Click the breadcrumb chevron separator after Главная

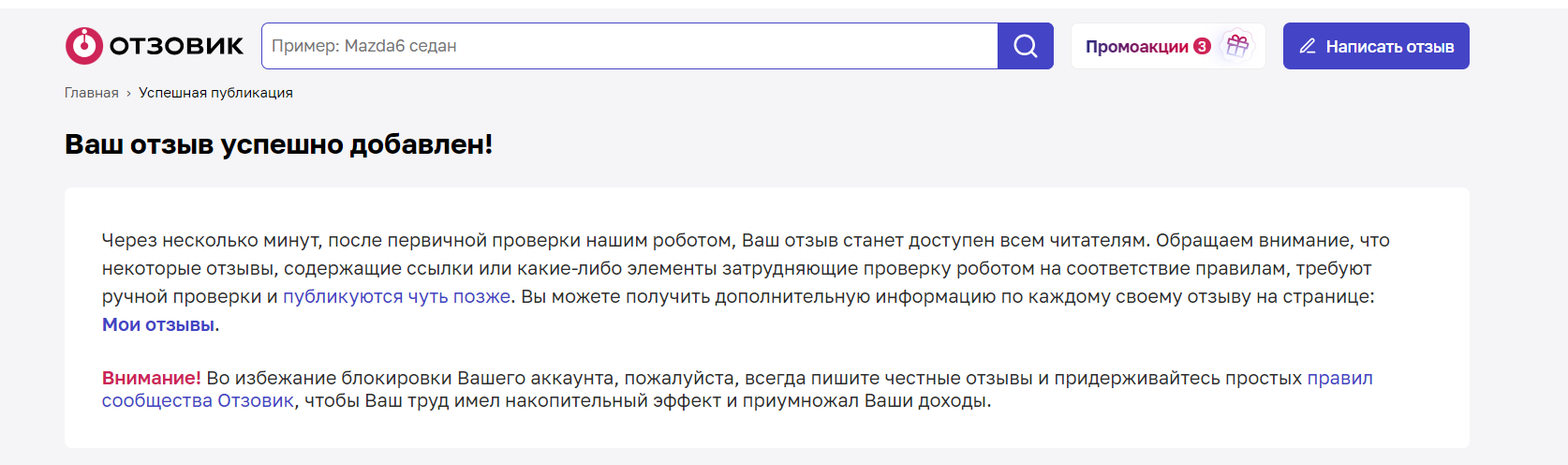tap(128, 94)
